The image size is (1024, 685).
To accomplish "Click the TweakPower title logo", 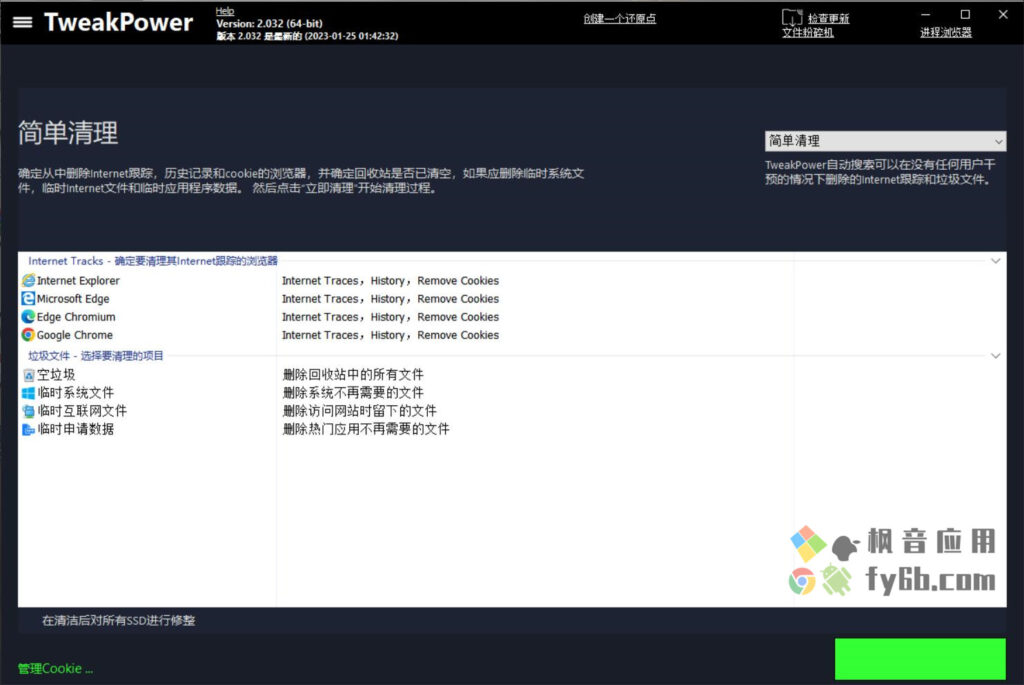I will pyautogui.click(x=118, y=22).
